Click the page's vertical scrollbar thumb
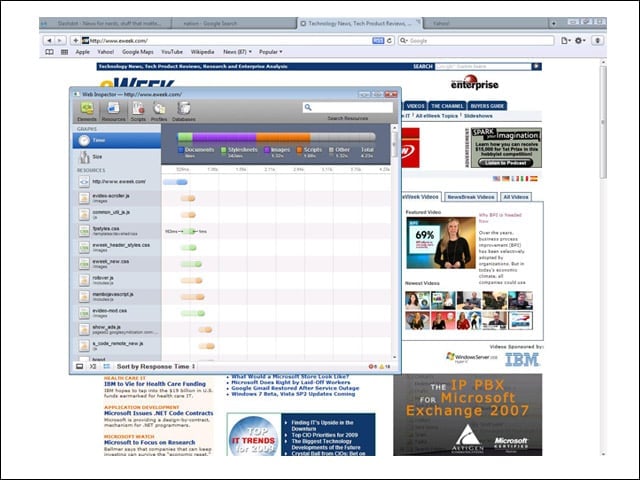Image resolution: width=640 pixels, height=480 pixels. [x=603, y=121]
